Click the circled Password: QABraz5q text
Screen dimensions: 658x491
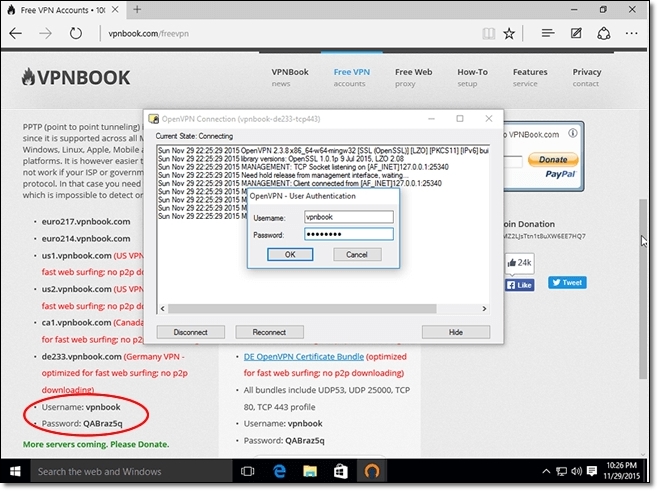(x=82, y=423)
